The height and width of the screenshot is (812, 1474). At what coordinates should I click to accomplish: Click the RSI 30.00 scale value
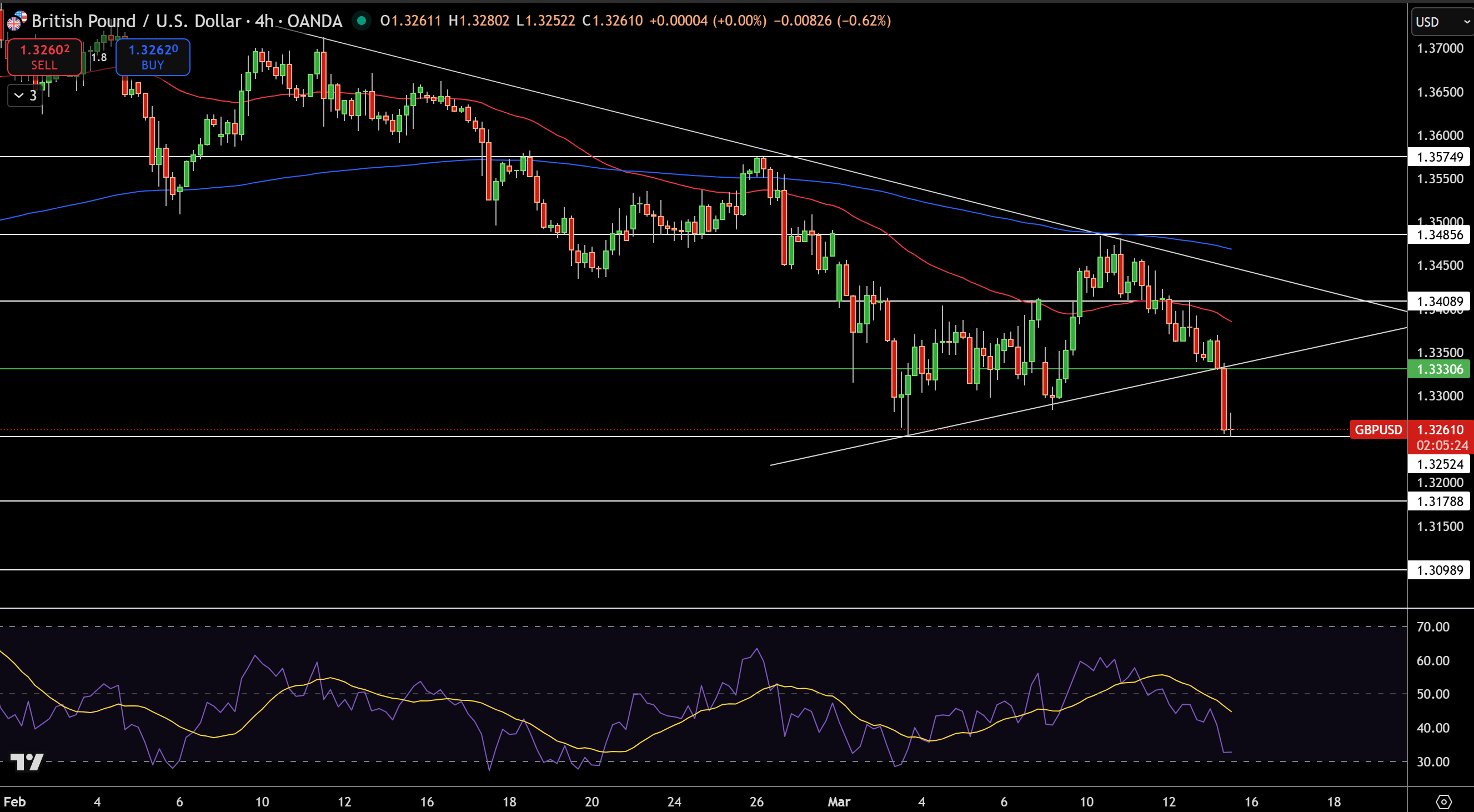click(x=1433, y=761)
